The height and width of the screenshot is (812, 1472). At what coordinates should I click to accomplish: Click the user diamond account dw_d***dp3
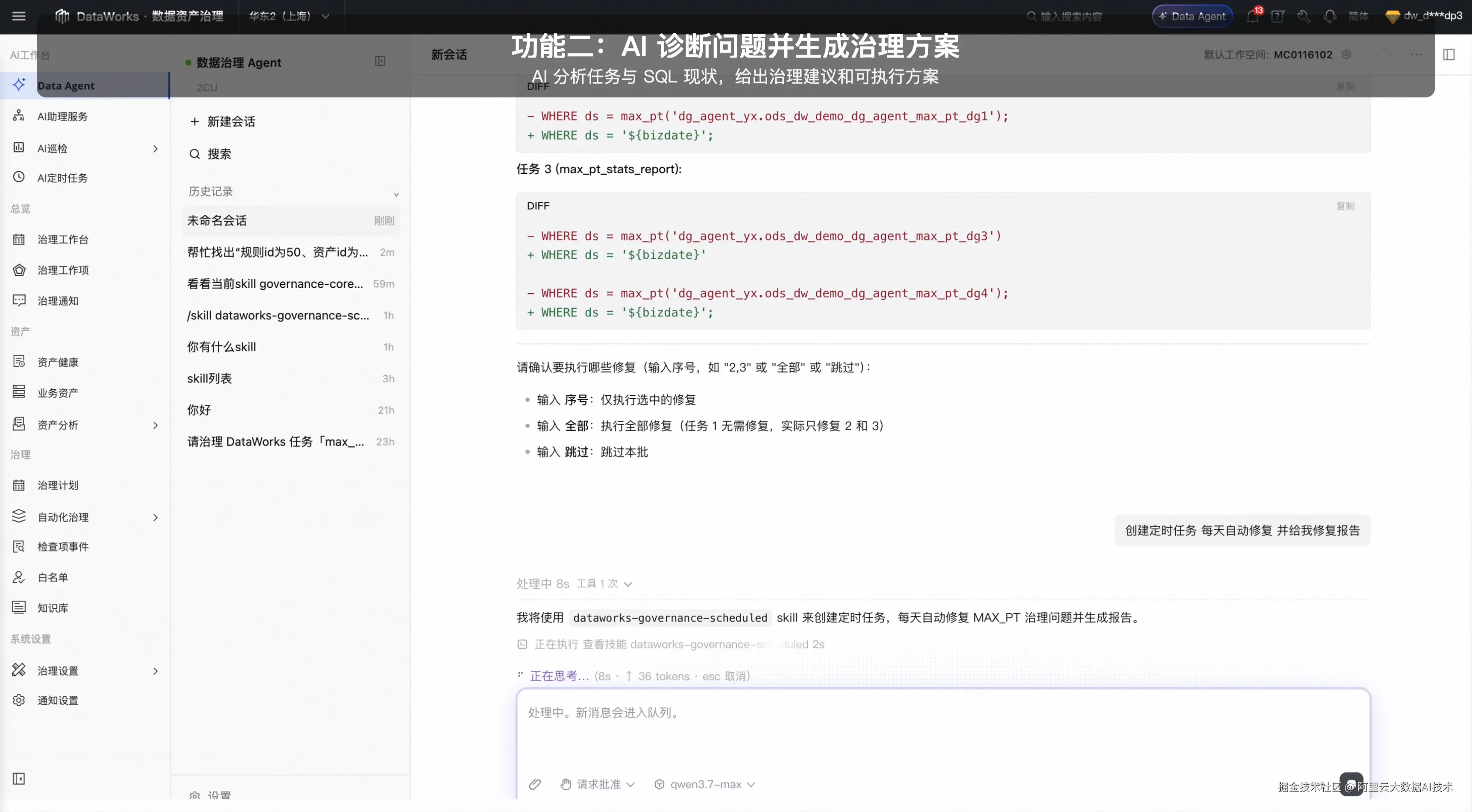(x=1424, y=16)
